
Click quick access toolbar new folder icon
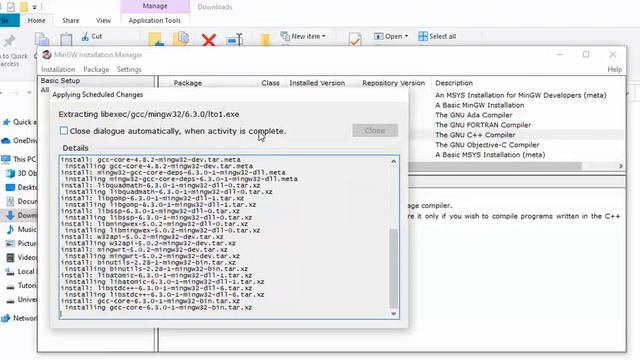point(24,7)
